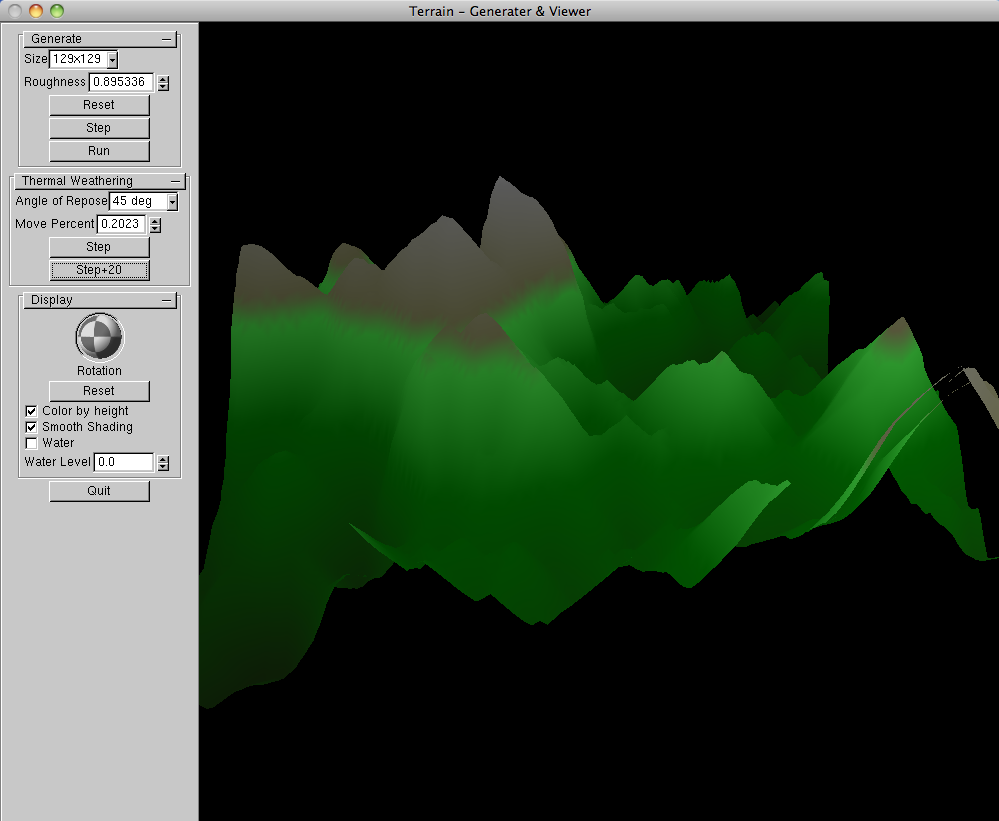Click the Step+20 button
The width and height of the screenshot is (999, 821).
tap(99, 271)
